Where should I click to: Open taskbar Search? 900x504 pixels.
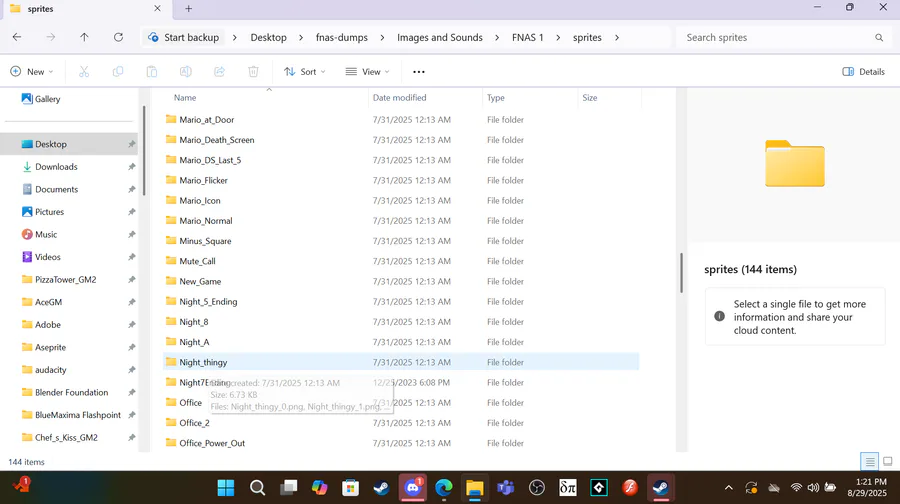point(257,488)
